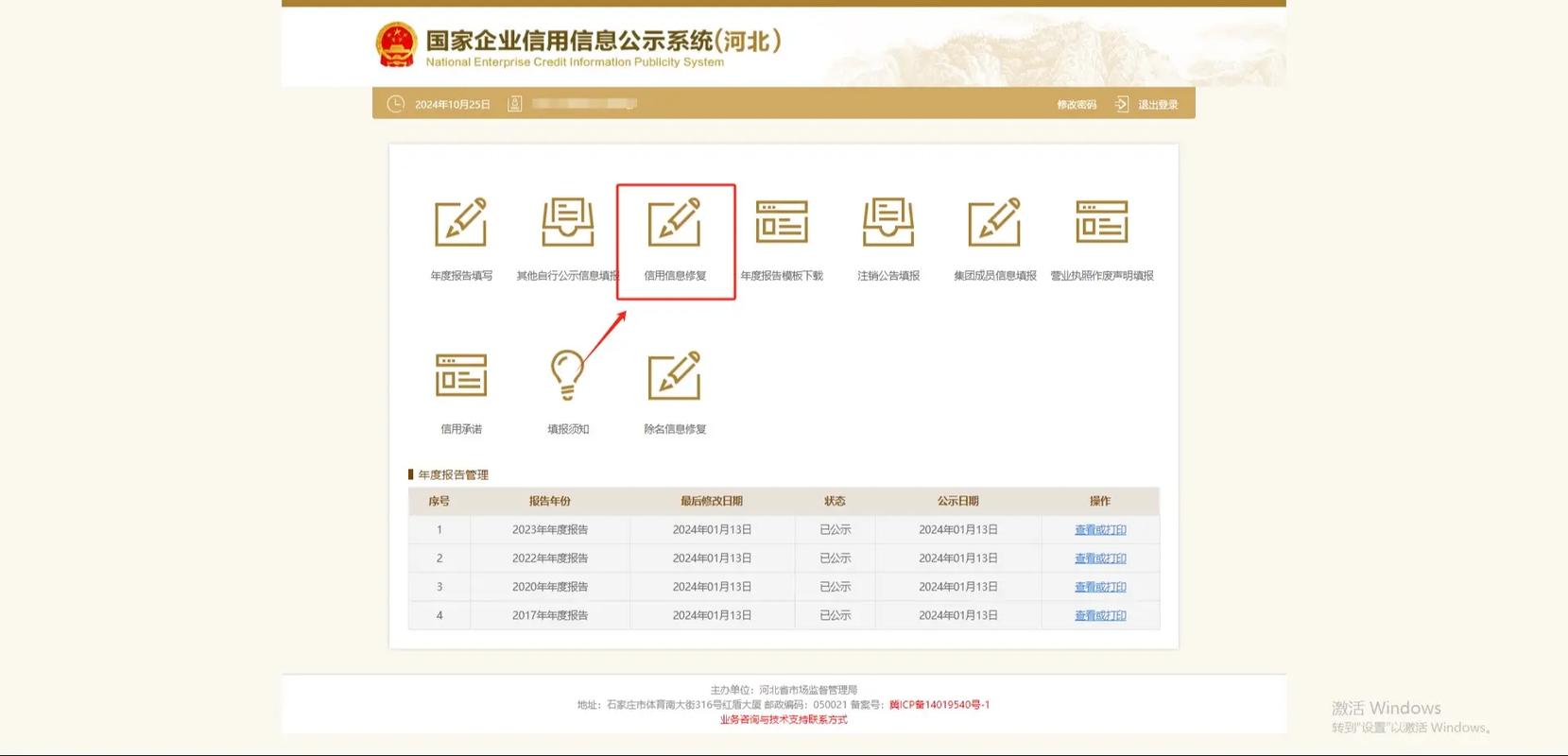Select the 2022年年度报告 cell
This screenshot has width=1568, height=756.
[550, 558]
